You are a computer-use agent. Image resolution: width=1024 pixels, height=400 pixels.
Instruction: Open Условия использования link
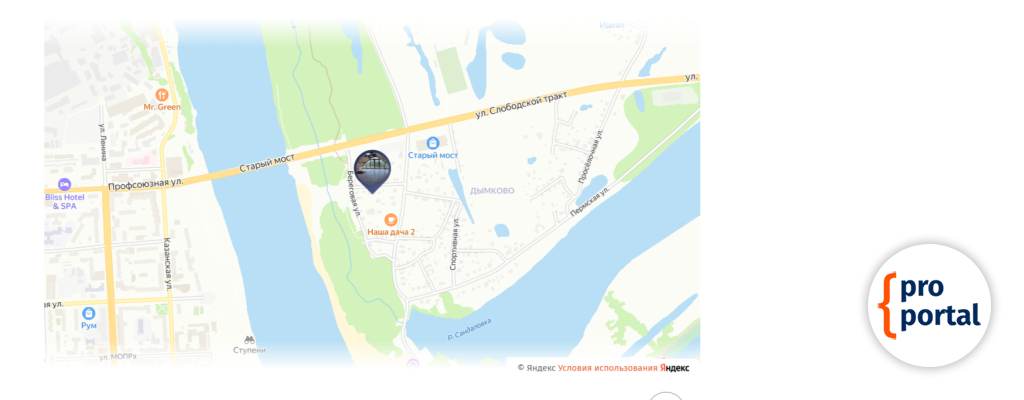[x=607, y=368]
